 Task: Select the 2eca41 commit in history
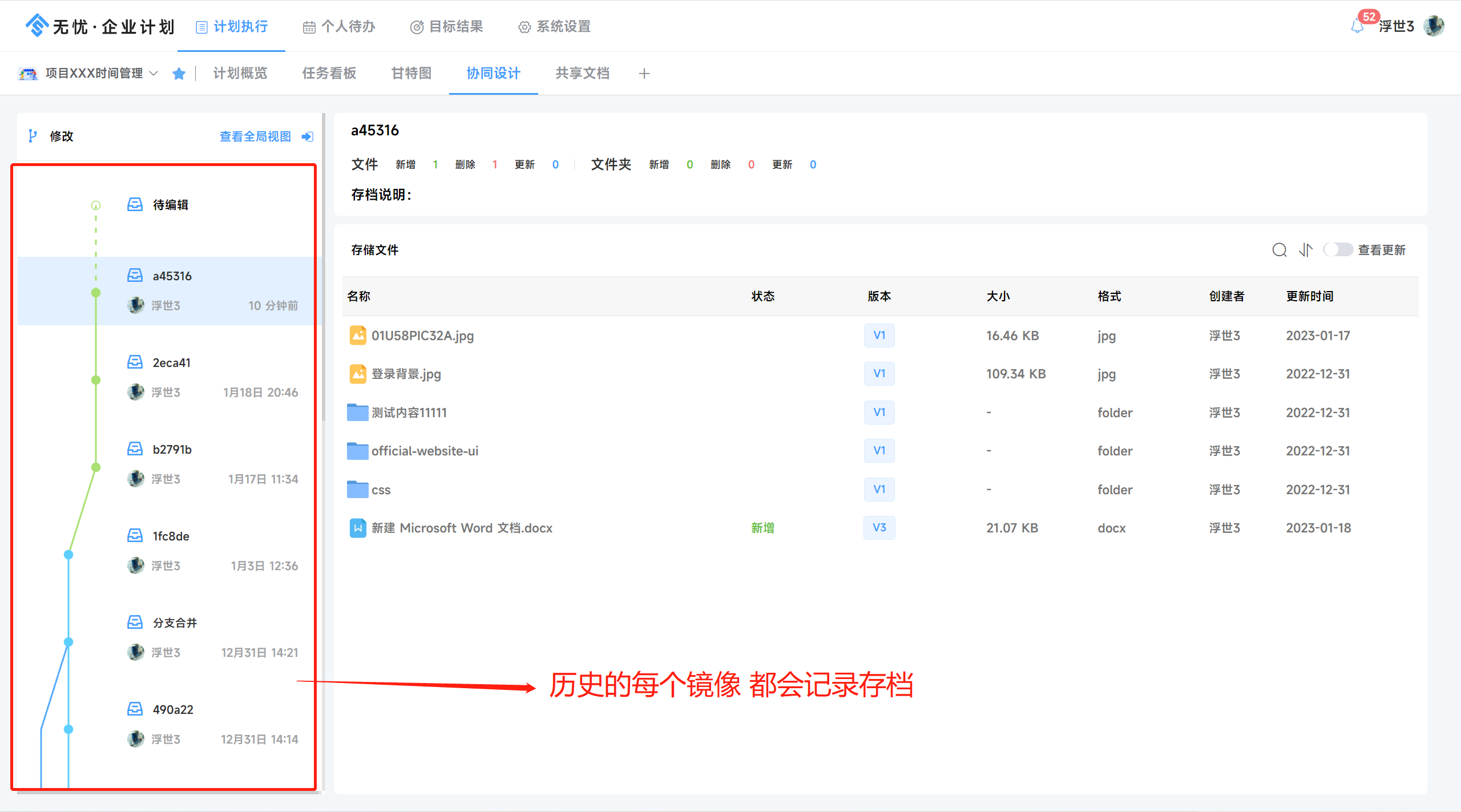click(172, 363)
